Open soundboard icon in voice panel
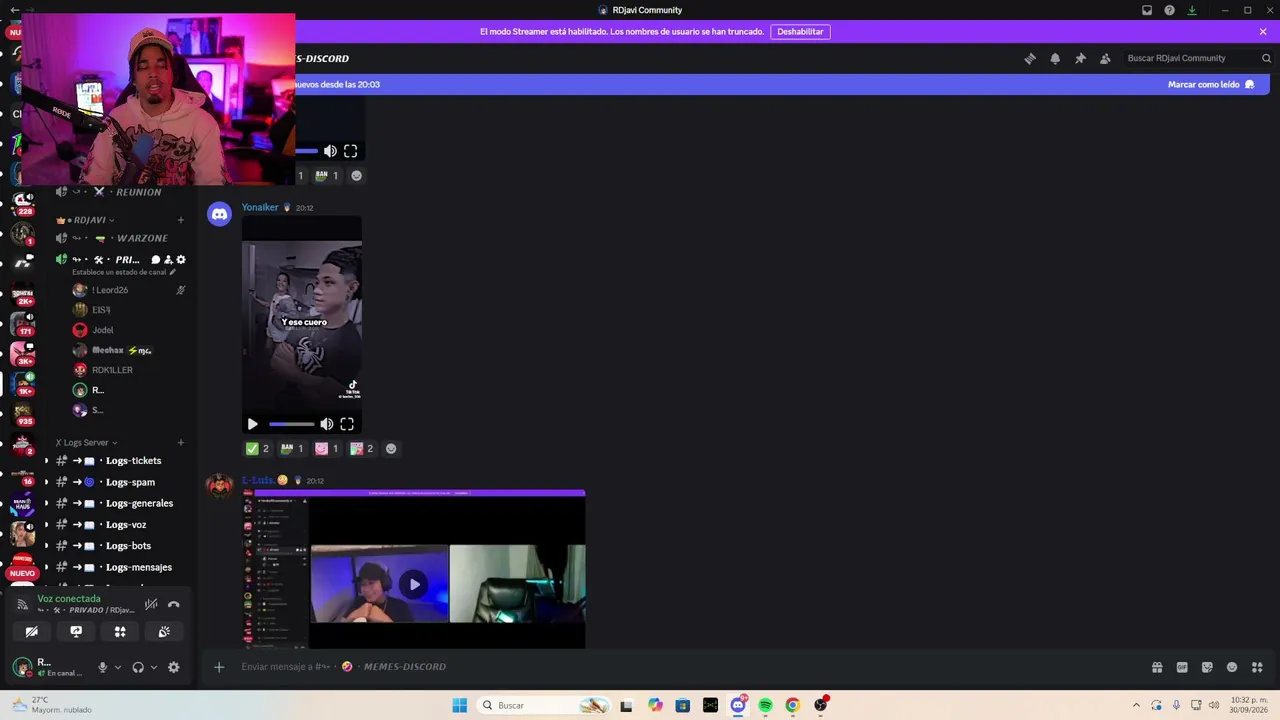The image size is (1280, 720). (164, 632)
